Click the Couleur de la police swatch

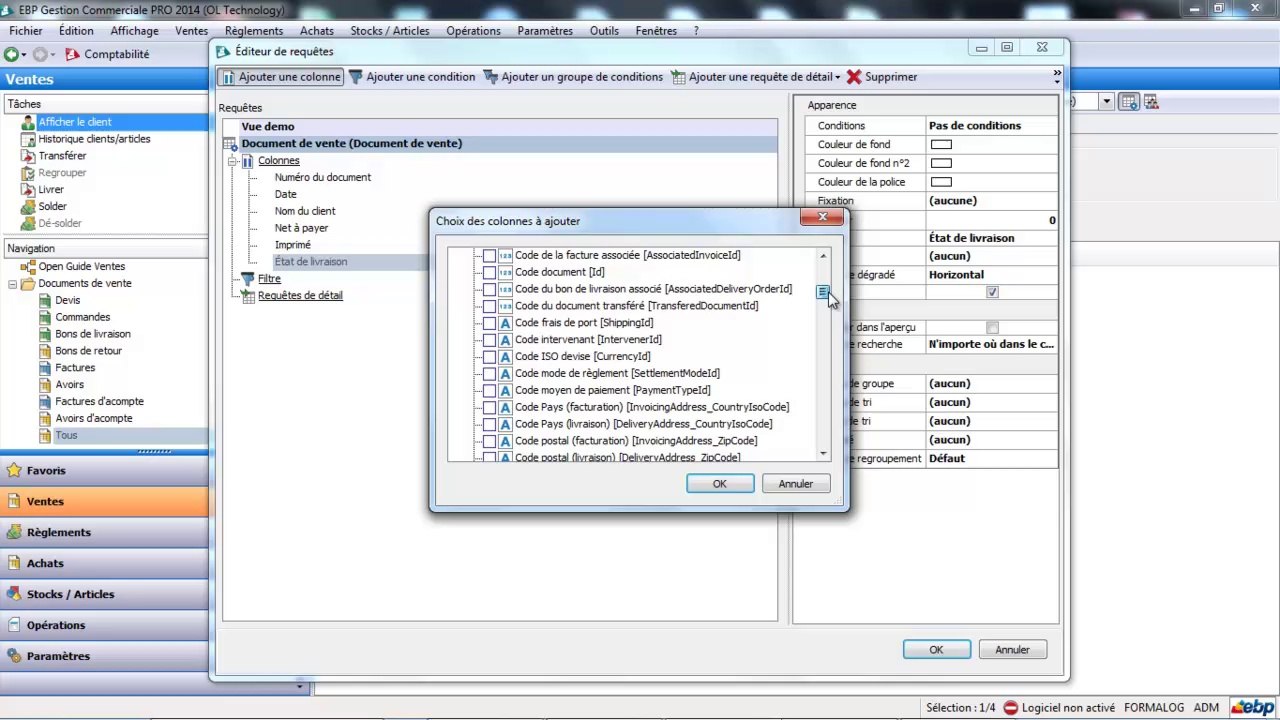click(941, 182)
